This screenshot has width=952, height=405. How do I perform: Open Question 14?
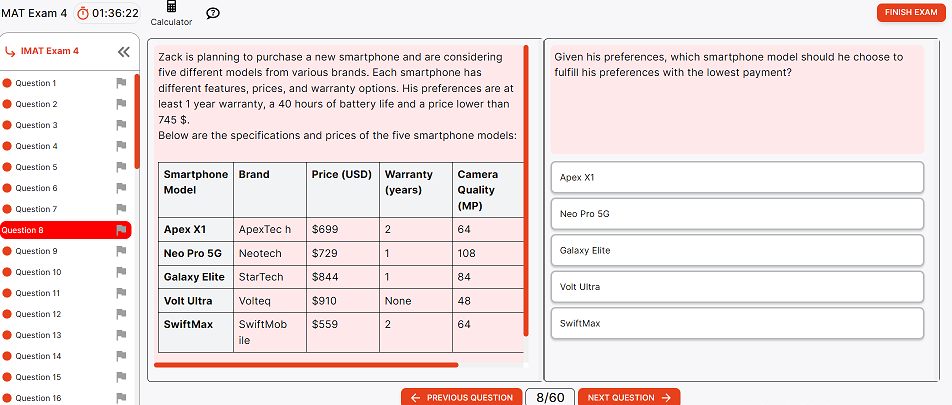pyautogui.click(x=38, y=356)
